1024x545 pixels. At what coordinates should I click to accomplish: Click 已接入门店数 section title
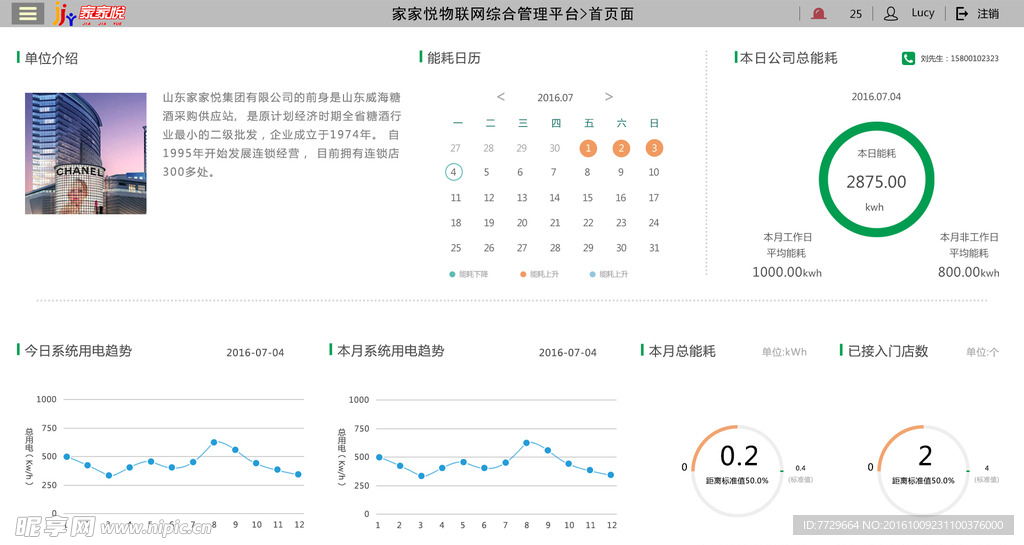click(x=888, y=351)
